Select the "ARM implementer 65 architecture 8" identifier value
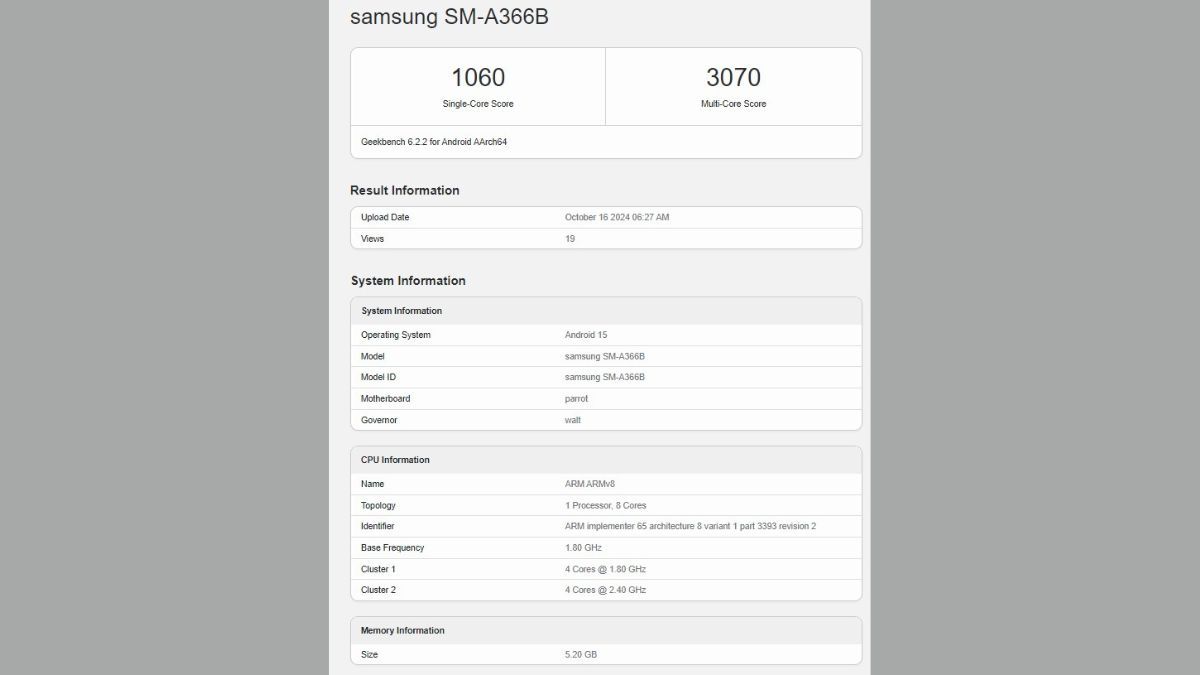 [x=690, y=526]
